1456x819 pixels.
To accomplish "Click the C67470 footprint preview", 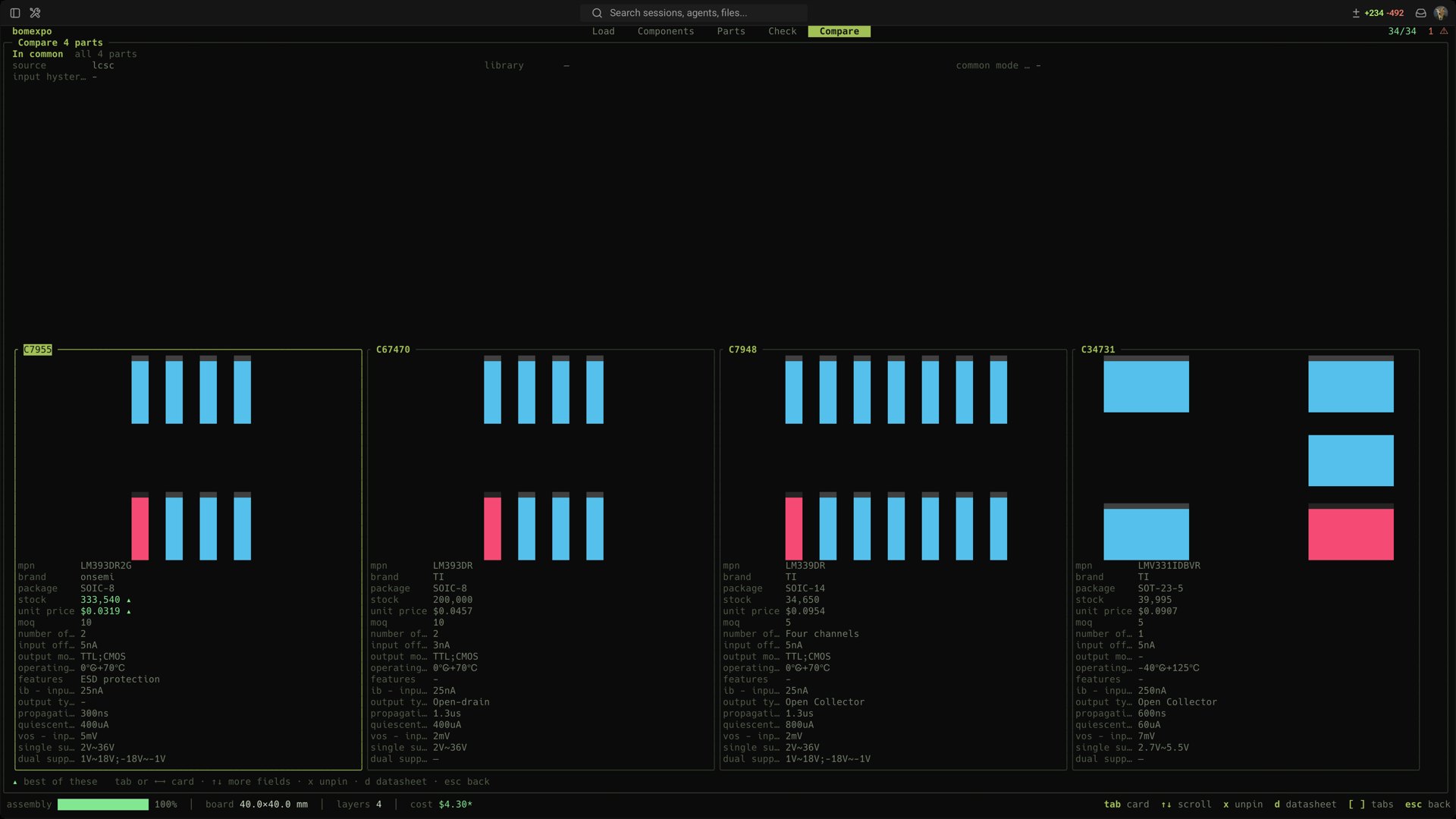I will tap(544, 458).
